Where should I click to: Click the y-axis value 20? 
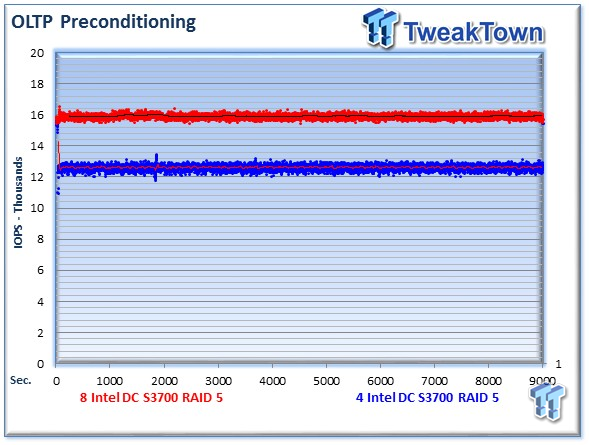click(37, 53)
